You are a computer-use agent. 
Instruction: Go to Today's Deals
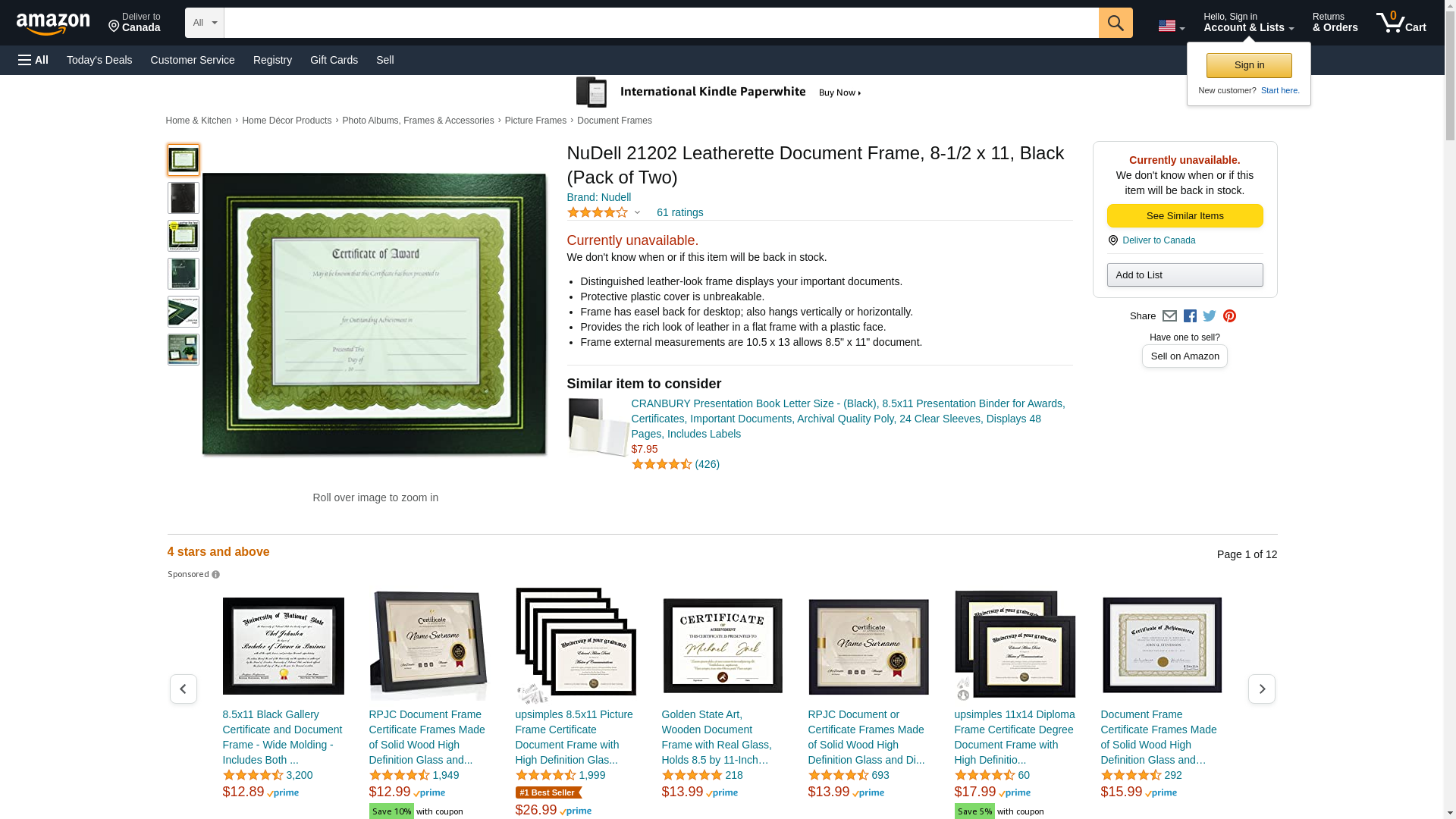99,60
